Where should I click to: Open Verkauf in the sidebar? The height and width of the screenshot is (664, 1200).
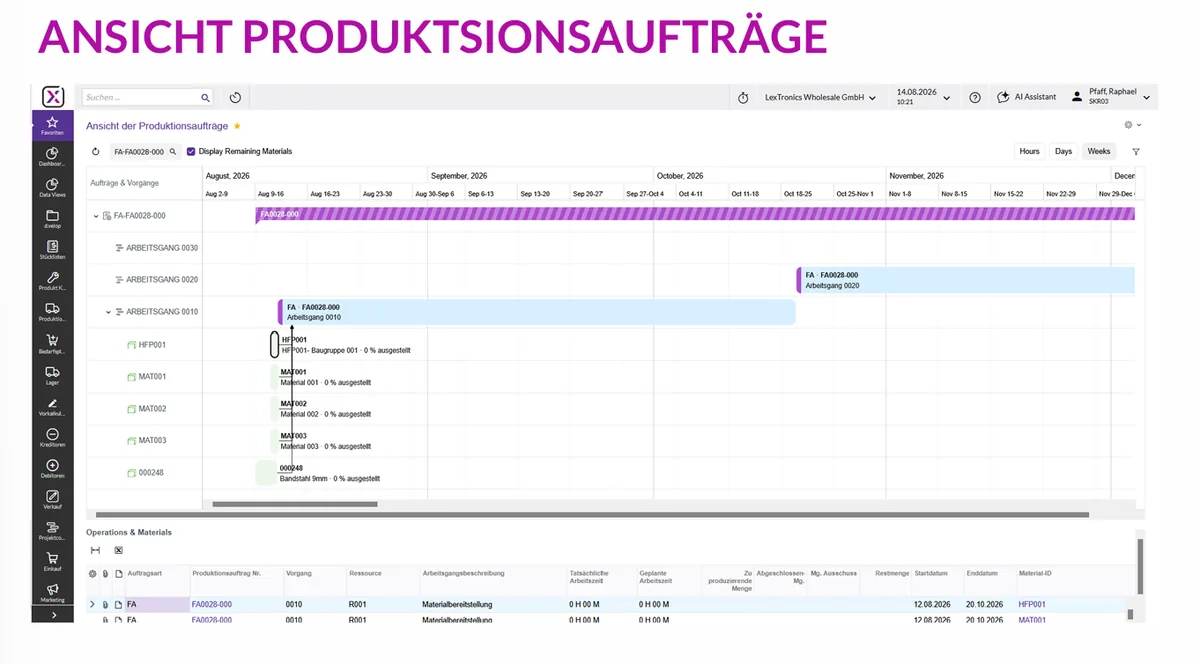[x=52, y=499]
